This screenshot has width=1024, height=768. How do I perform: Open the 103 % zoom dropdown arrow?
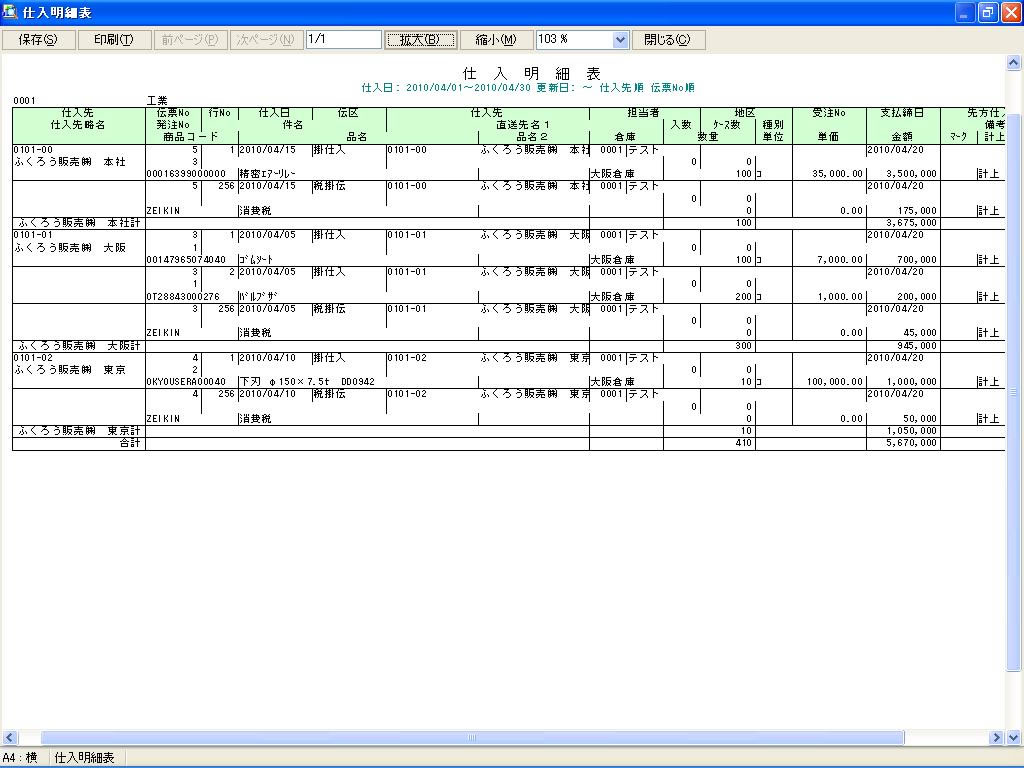click(620, 40)
